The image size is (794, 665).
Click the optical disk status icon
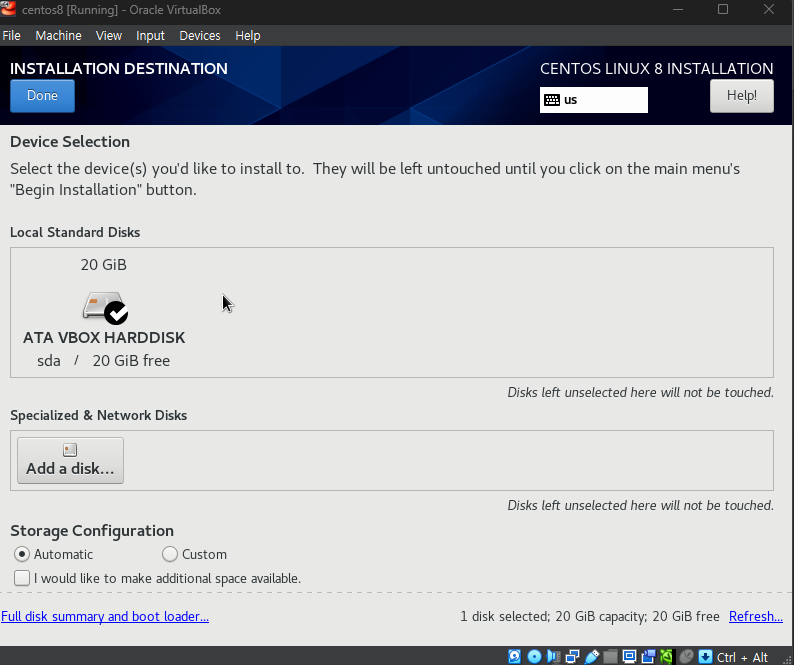pyautogui.click(x=534, y=656)
